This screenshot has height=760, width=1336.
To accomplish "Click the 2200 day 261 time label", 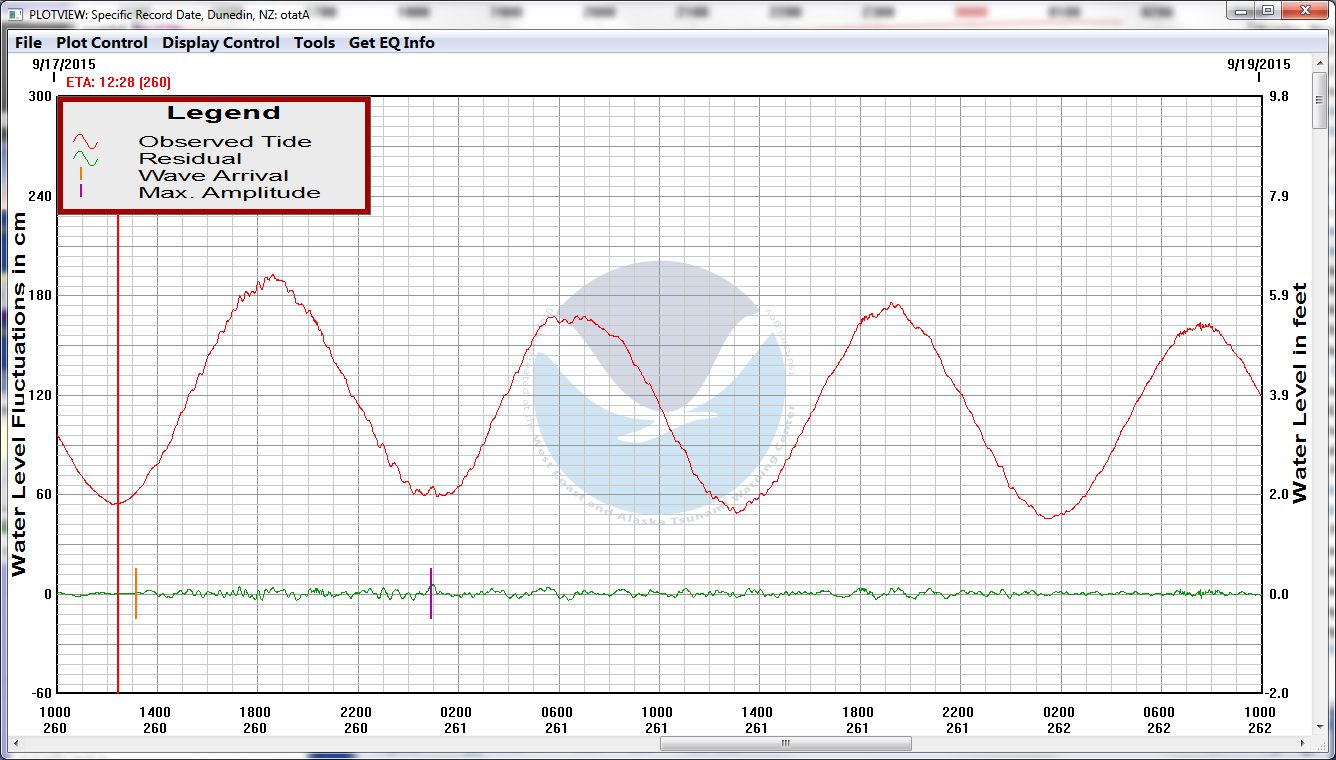I will (958, 720).
